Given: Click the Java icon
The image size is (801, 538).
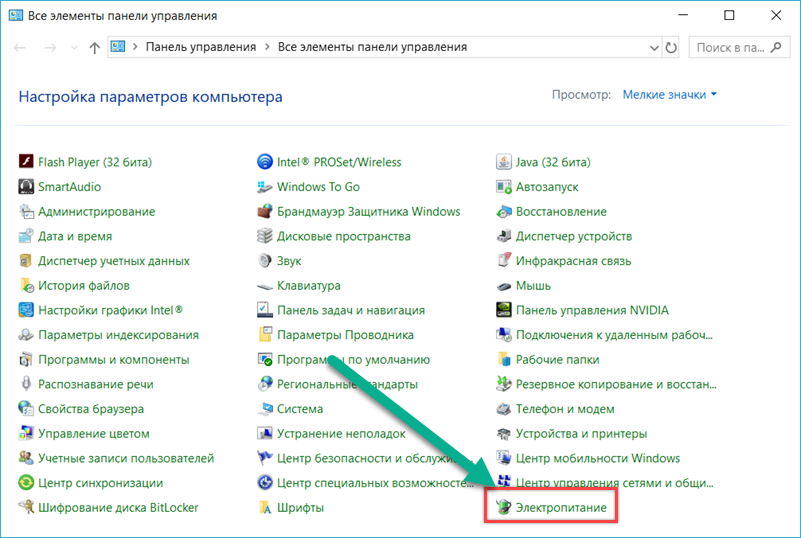Looking at the screenshot, I should pos(504,162).
